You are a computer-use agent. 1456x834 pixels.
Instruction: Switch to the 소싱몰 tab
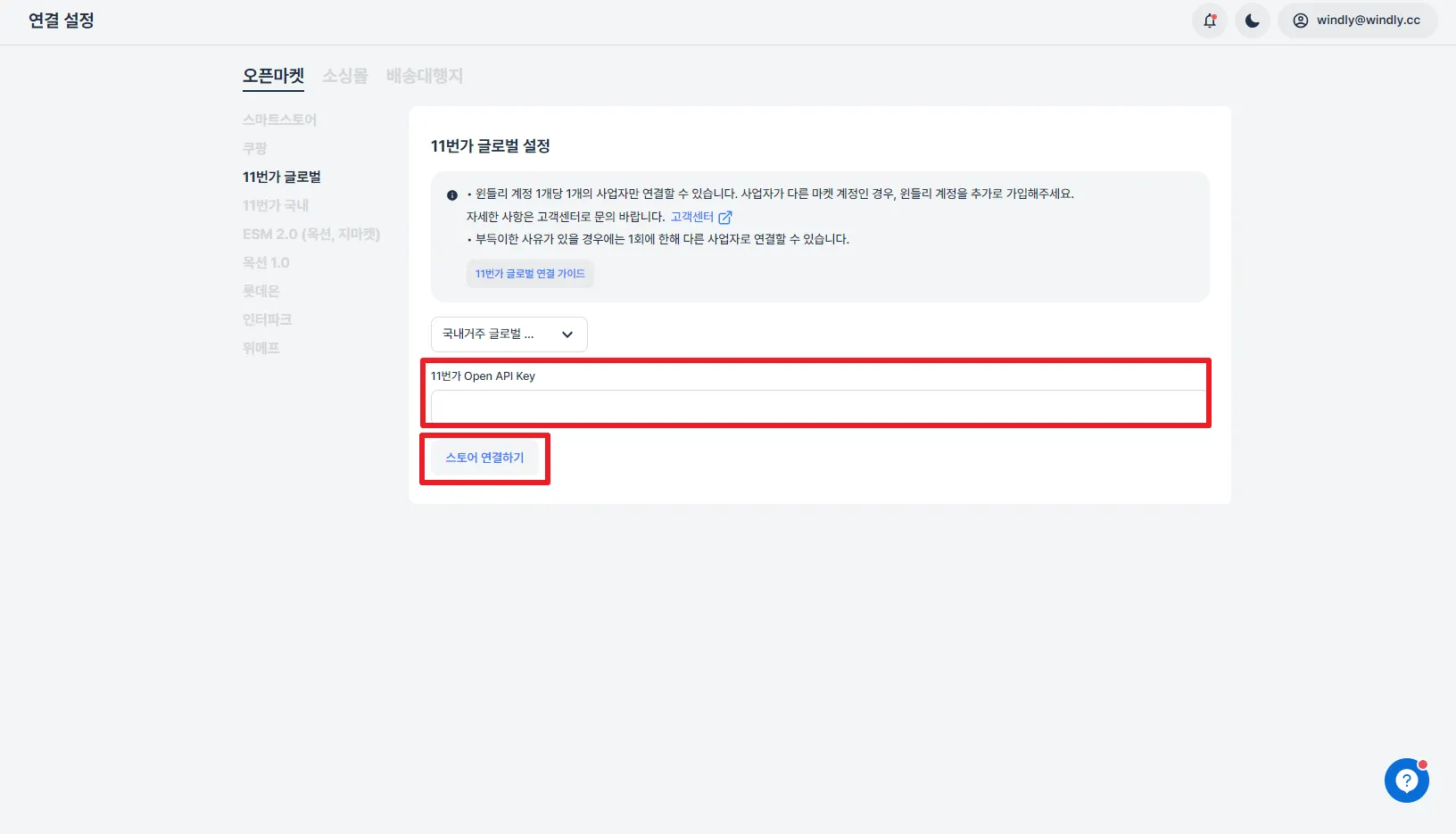[345, 76]
